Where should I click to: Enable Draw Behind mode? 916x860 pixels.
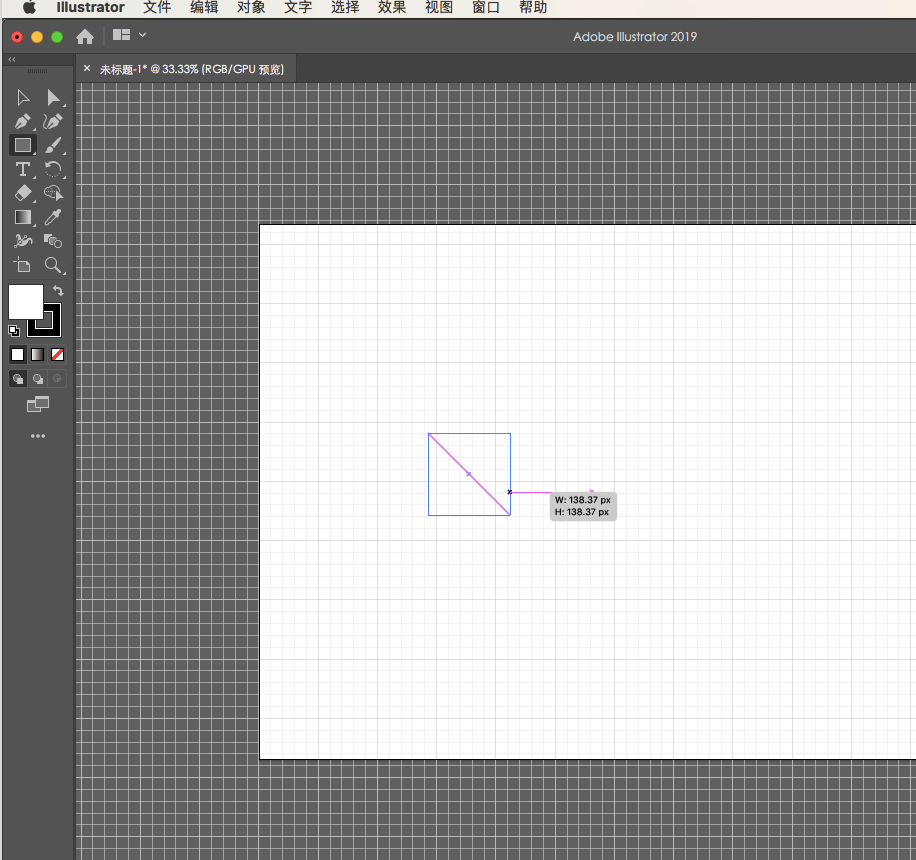(38, 379)
